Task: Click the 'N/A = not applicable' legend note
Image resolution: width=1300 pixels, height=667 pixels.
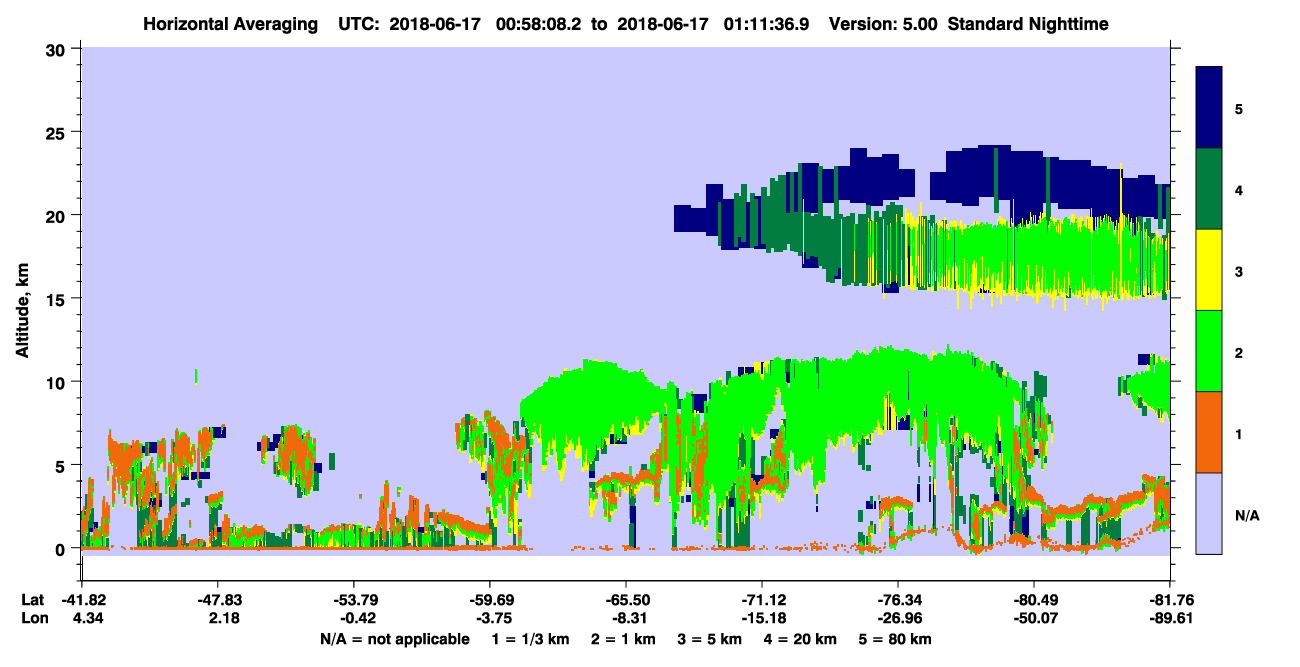Action: 394,639
